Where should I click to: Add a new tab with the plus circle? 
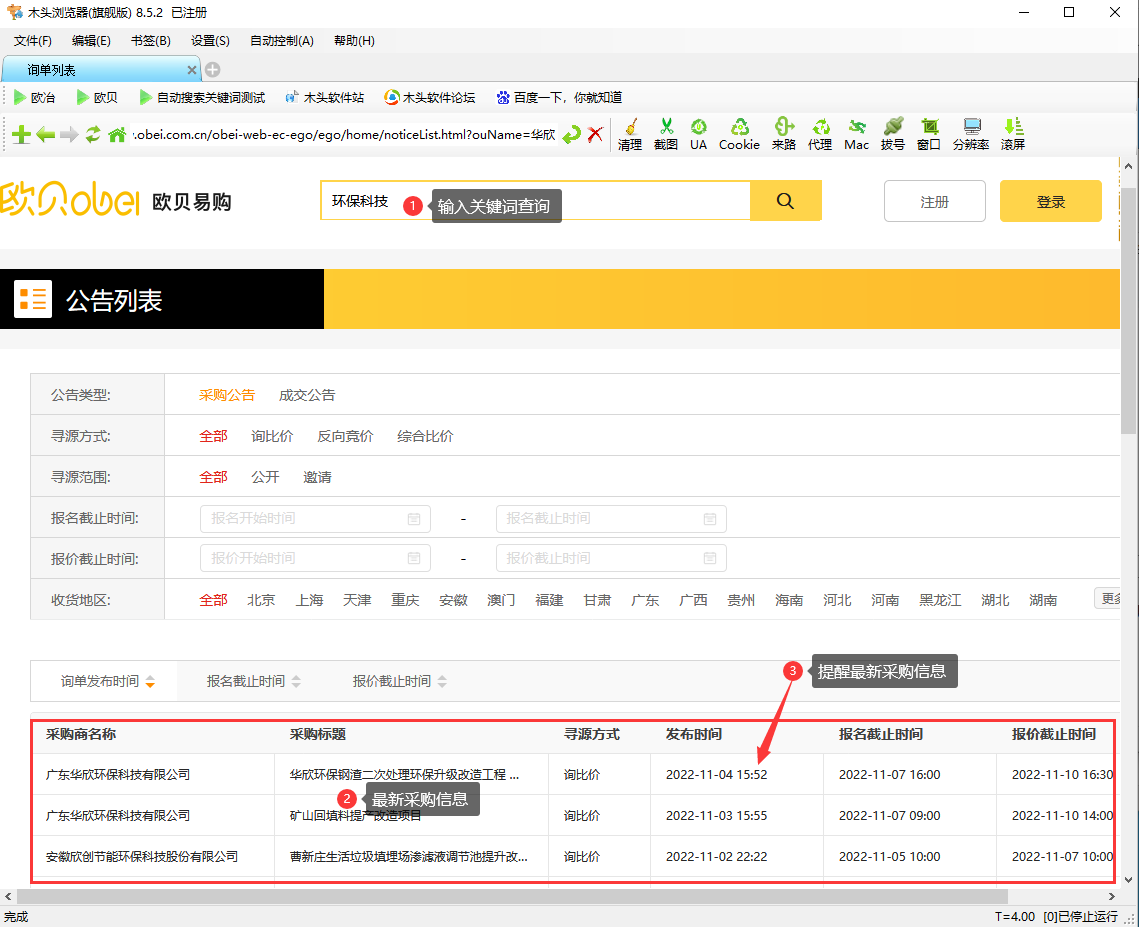click(x=213, y=70)
